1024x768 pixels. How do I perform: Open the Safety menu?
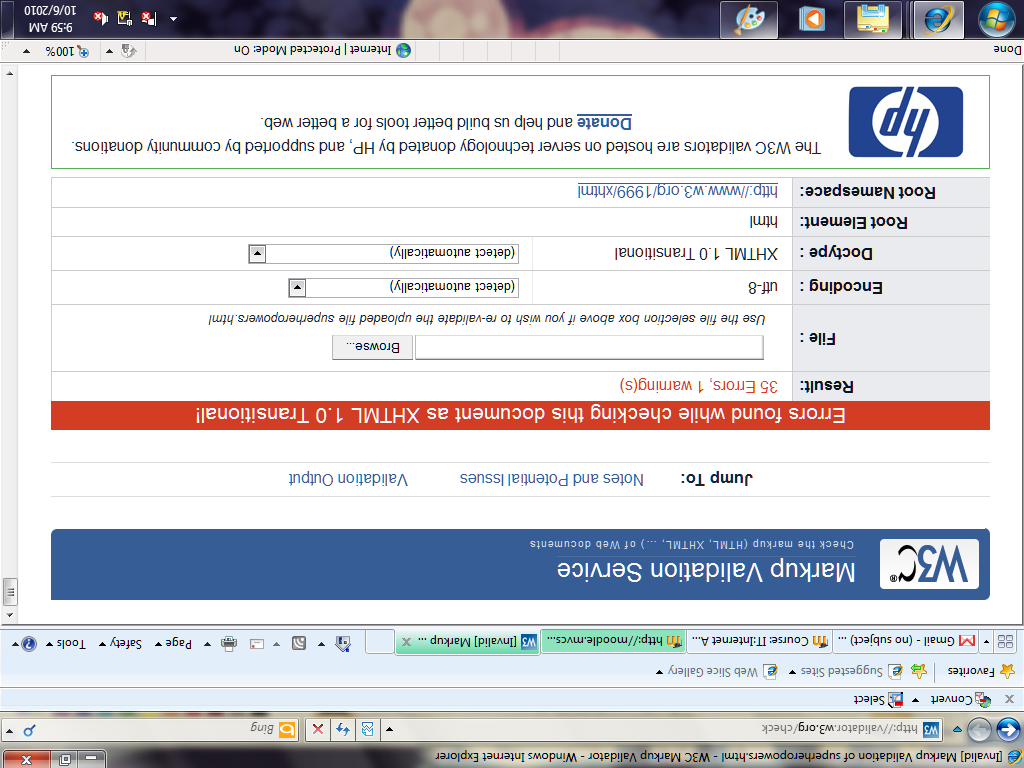[126, 643]
